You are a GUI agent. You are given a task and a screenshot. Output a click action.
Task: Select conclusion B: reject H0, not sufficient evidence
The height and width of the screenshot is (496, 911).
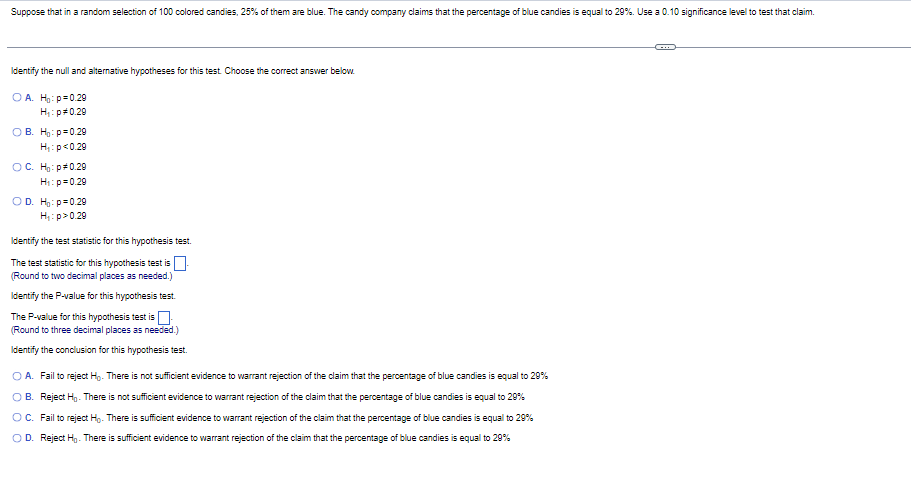point(17,397)
